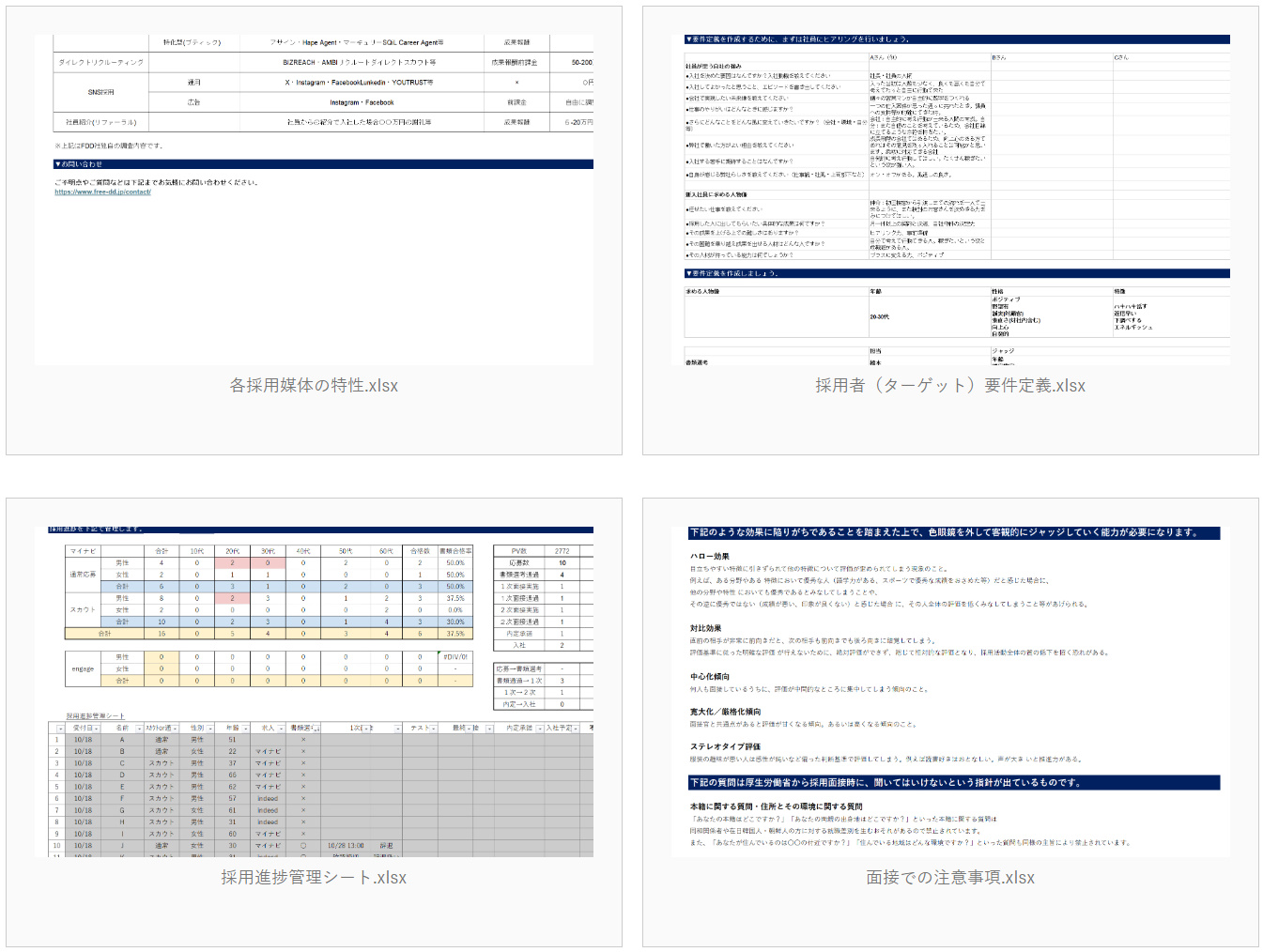
Task: Select the SNS採用 cell
Action: [x=101, y=92]
